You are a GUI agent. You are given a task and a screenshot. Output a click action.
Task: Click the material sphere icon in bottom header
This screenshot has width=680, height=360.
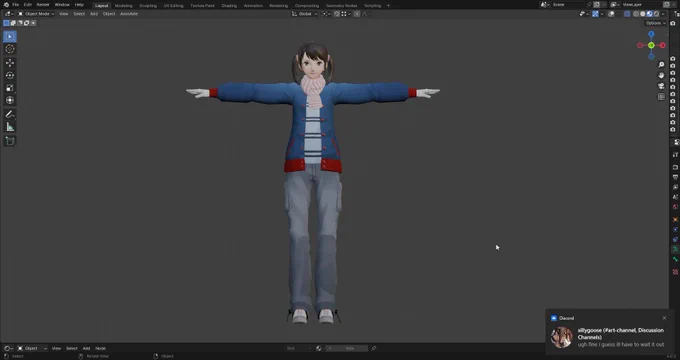click(x=319, y=348)
